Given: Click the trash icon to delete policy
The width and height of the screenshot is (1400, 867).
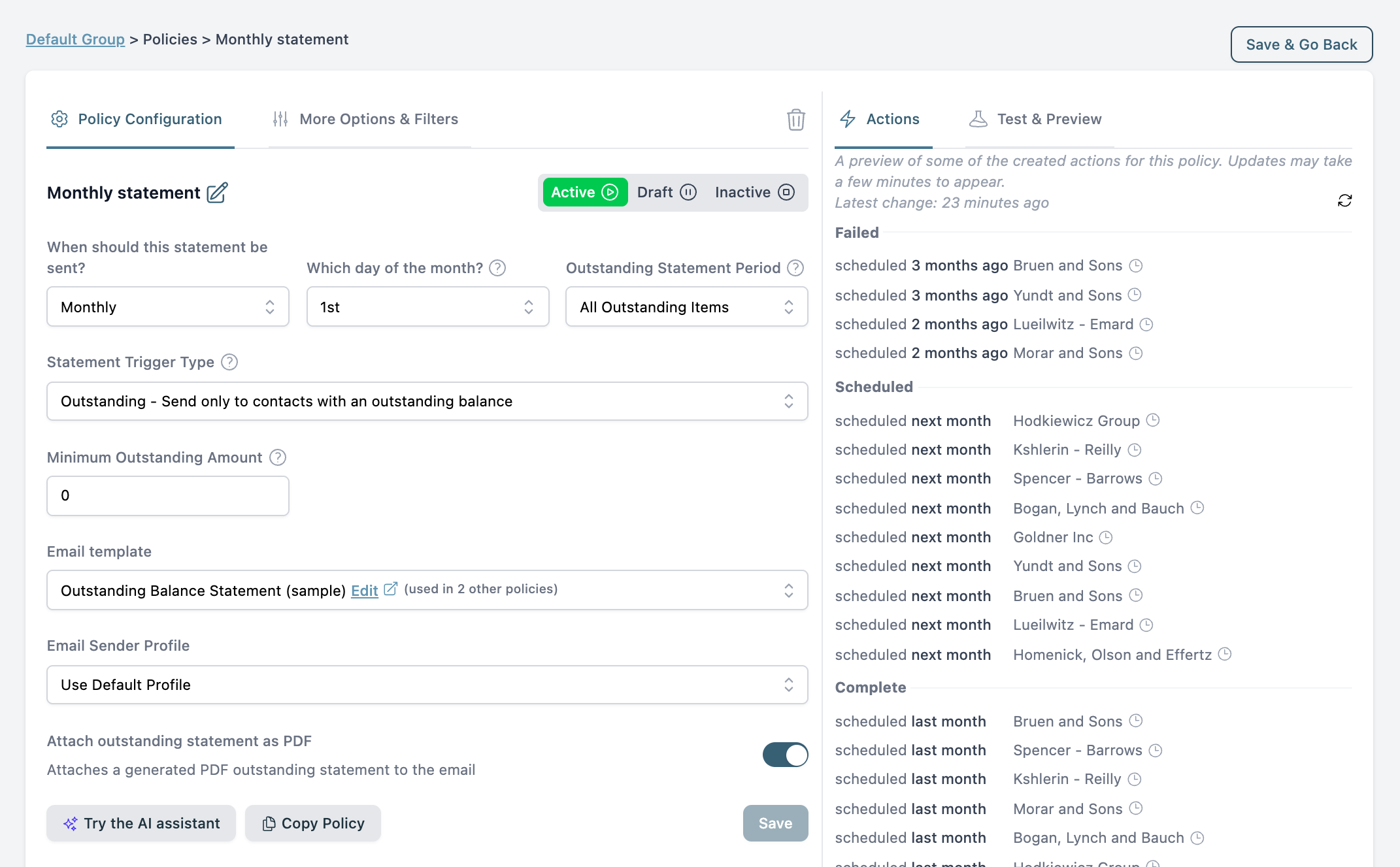Looking at the screenshot, I should pos(795,120).
